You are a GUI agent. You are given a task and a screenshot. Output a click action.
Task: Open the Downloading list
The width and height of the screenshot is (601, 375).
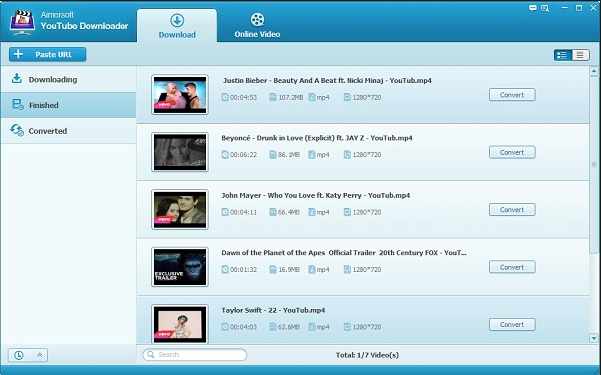pos(68,79)
